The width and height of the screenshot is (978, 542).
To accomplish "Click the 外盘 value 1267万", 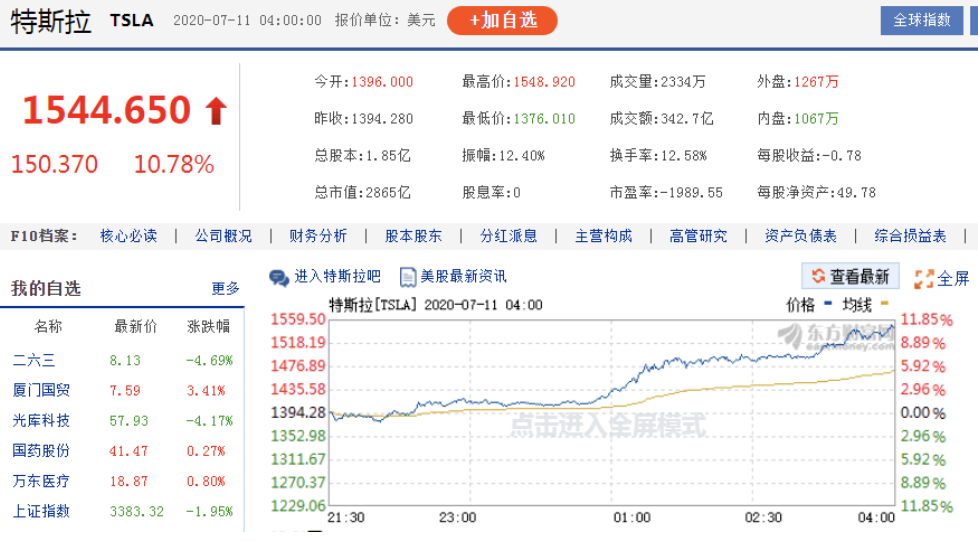I will (816, 82).
